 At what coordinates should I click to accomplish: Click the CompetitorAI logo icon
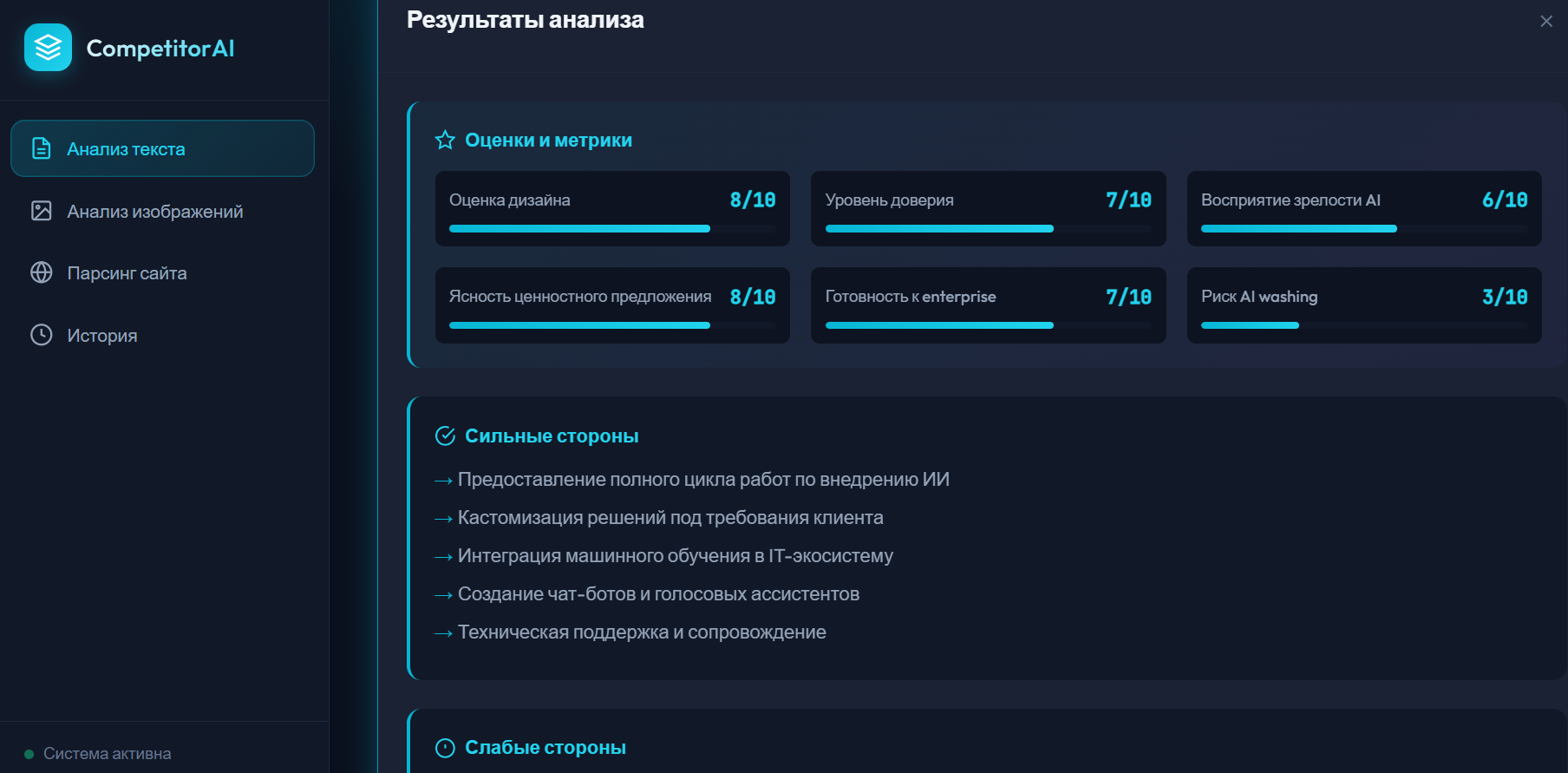point(47,47)
